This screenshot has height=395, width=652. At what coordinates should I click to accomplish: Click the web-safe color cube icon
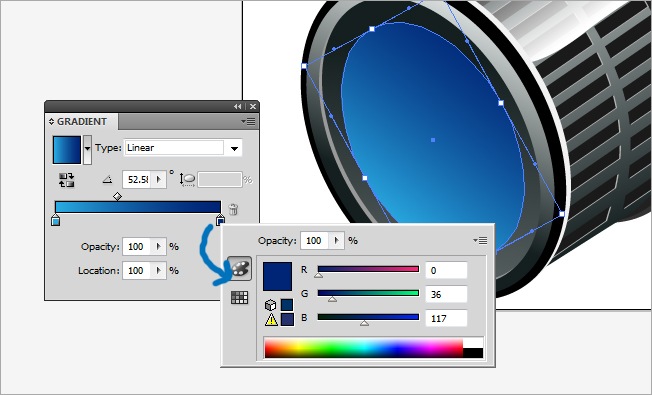pos(270,305)
